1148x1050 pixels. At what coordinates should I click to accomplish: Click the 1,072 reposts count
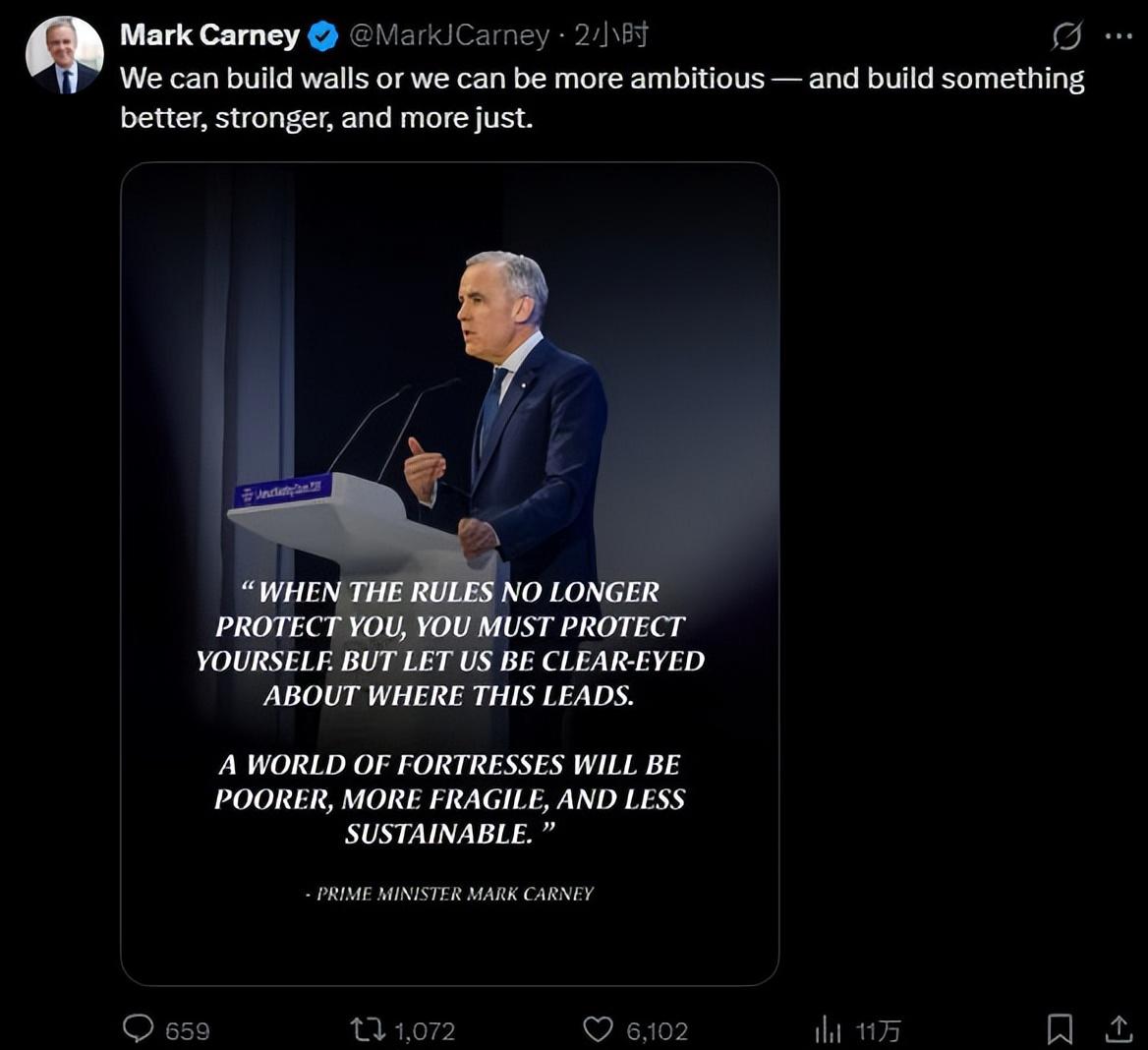pyautogui.click(x=425, y=1030)
